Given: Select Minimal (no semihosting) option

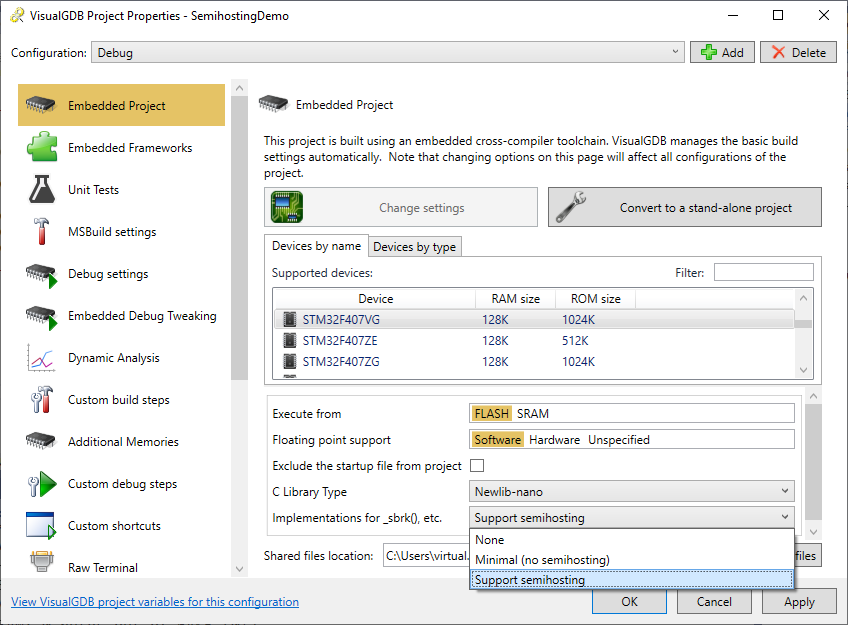Looking at the screenshot, I should click(632, 560).
